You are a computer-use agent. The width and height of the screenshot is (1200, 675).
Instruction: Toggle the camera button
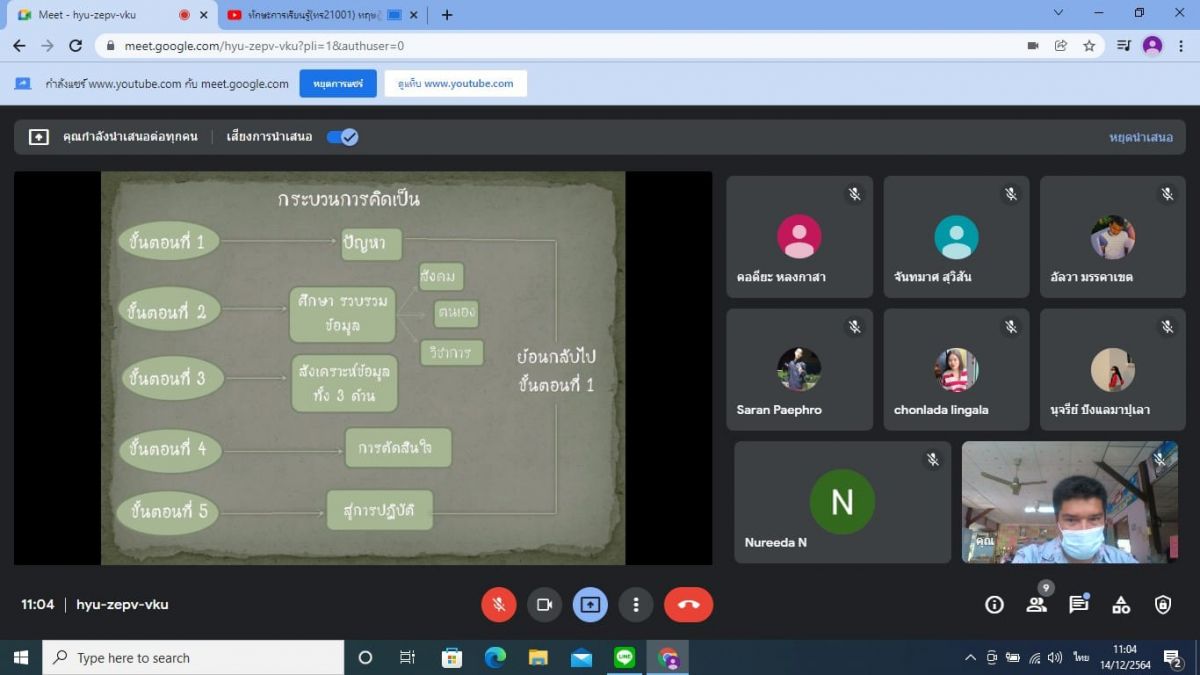[544, 604]
